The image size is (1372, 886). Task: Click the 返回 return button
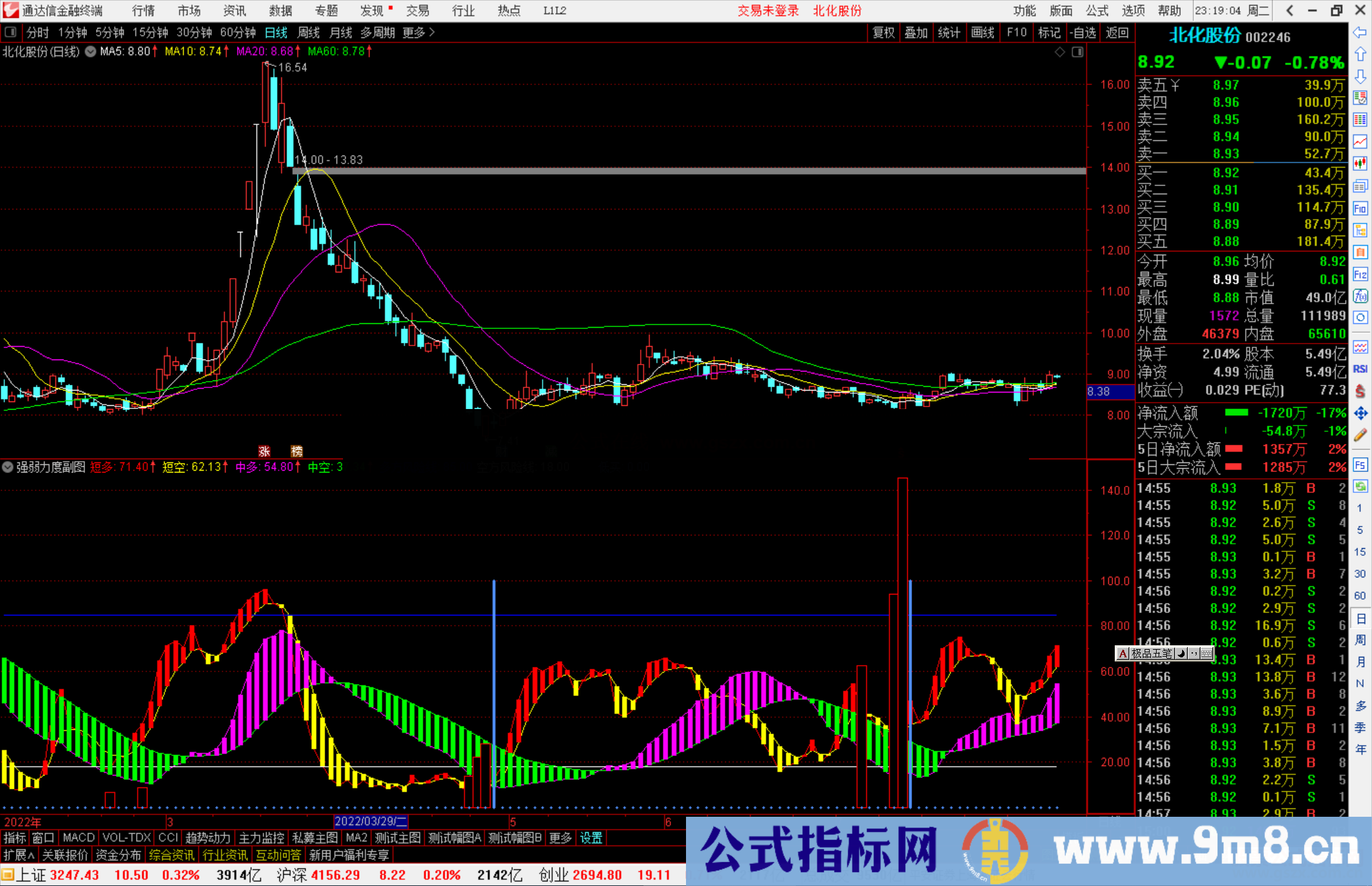[x=1116, y=32]
